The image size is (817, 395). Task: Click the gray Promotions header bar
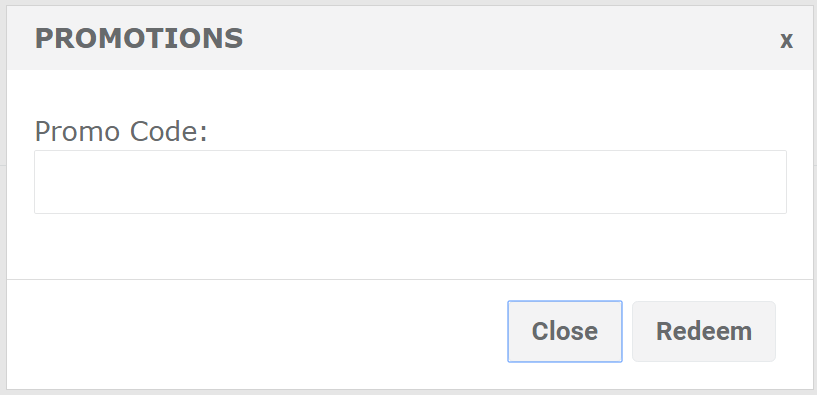point(410,38)
